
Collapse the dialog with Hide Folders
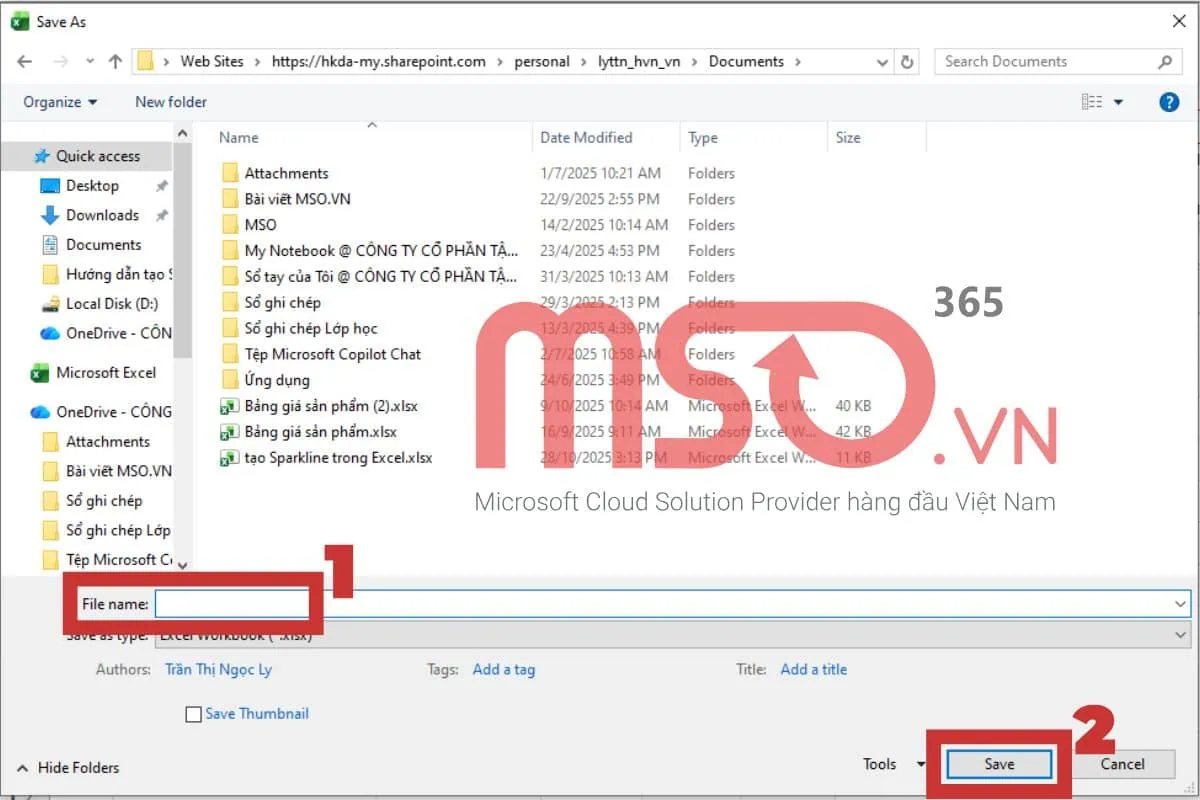[68, 768]
